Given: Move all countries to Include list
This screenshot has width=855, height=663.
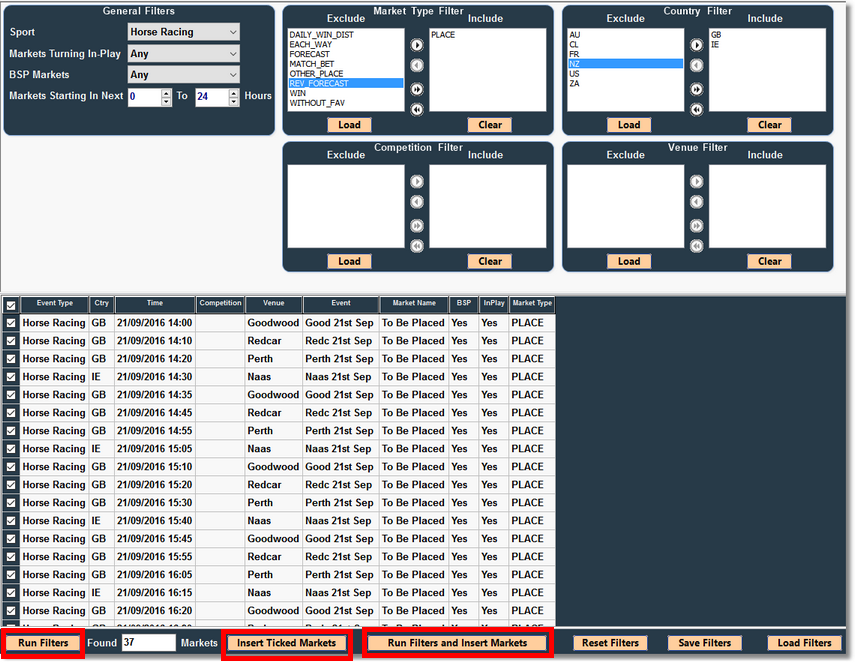Looking at the screenshot, I should [697, 89].
